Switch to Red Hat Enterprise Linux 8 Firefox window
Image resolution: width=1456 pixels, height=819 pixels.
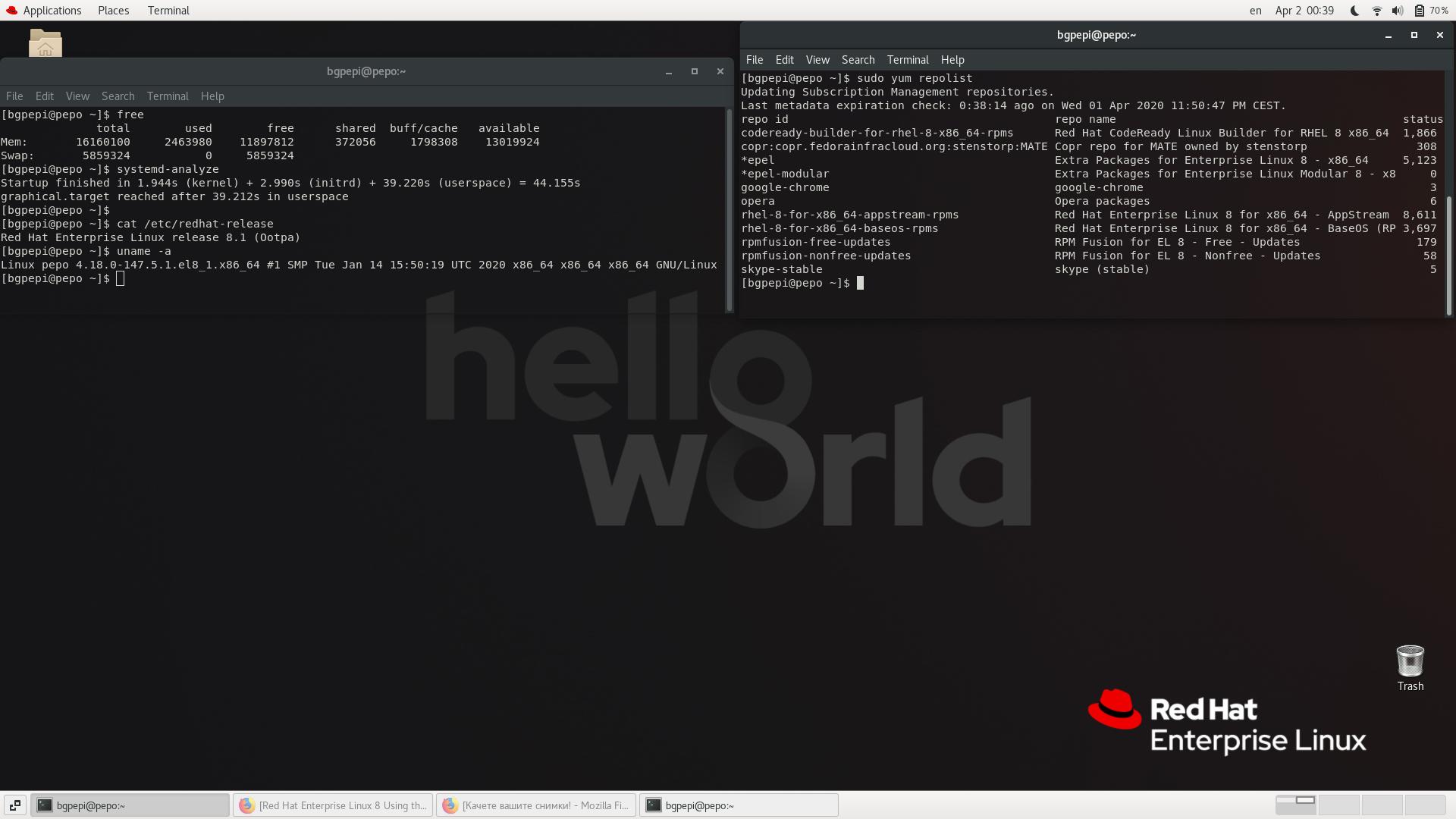[333, 805]
